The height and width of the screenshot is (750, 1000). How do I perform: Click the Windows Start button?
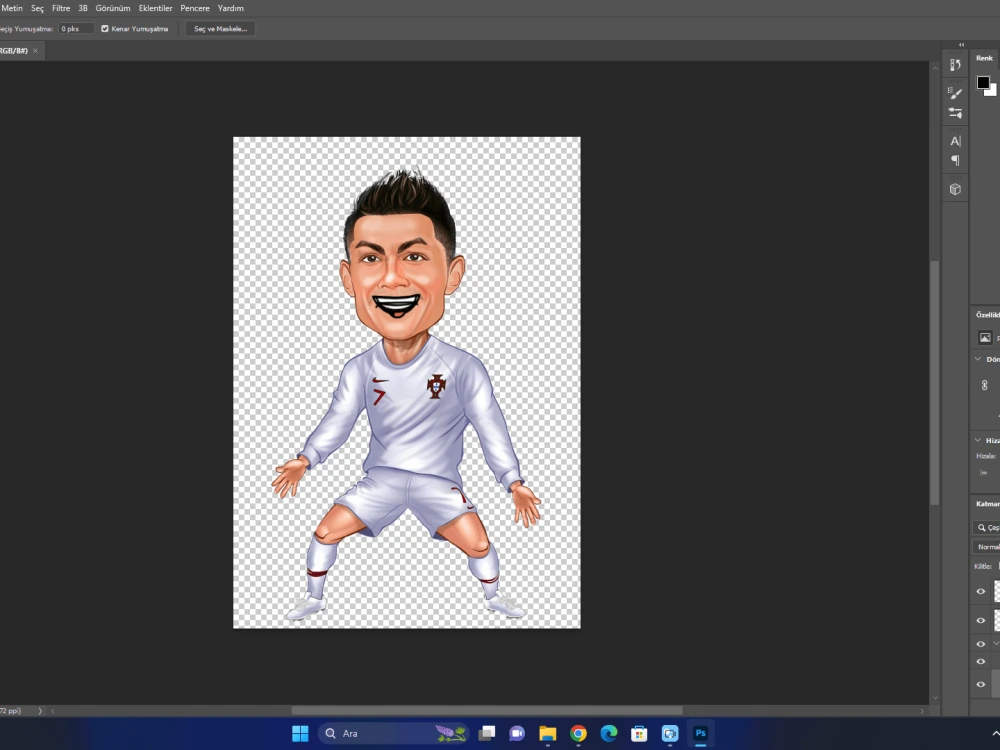[x=300, y=733]
